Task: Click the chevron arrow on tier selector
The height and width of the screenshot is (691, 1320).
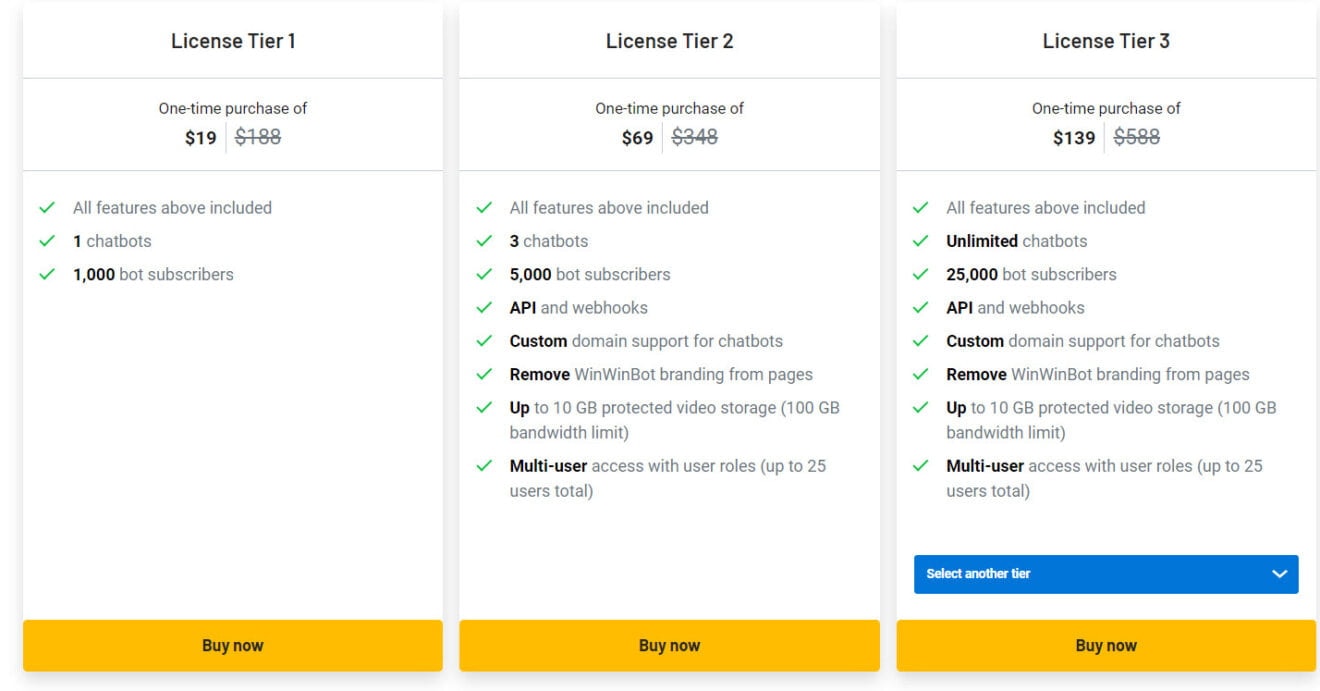Action: click(x=1279, y=574)
